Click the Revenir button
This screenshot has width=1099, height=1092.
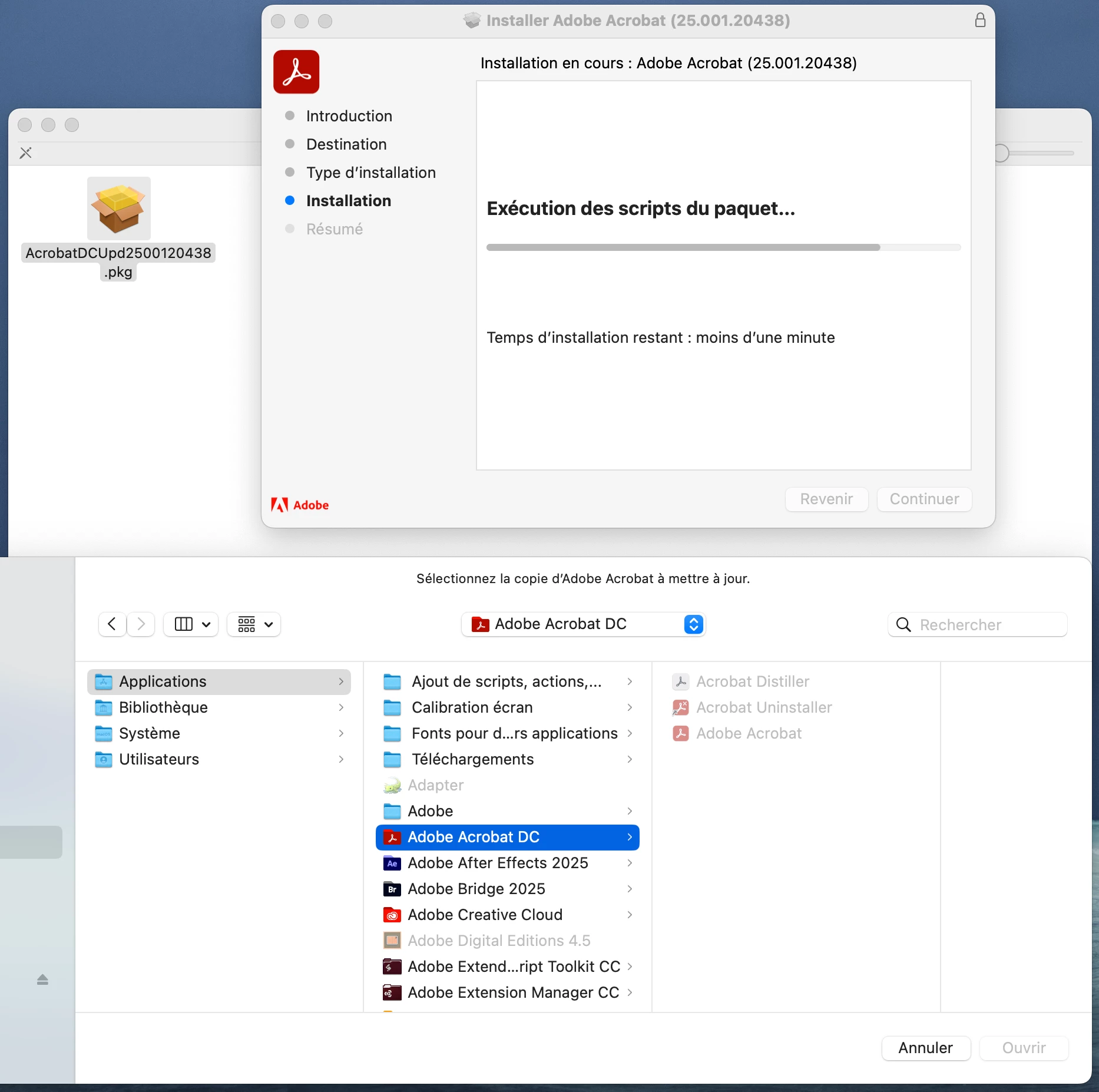pos(826,499)
